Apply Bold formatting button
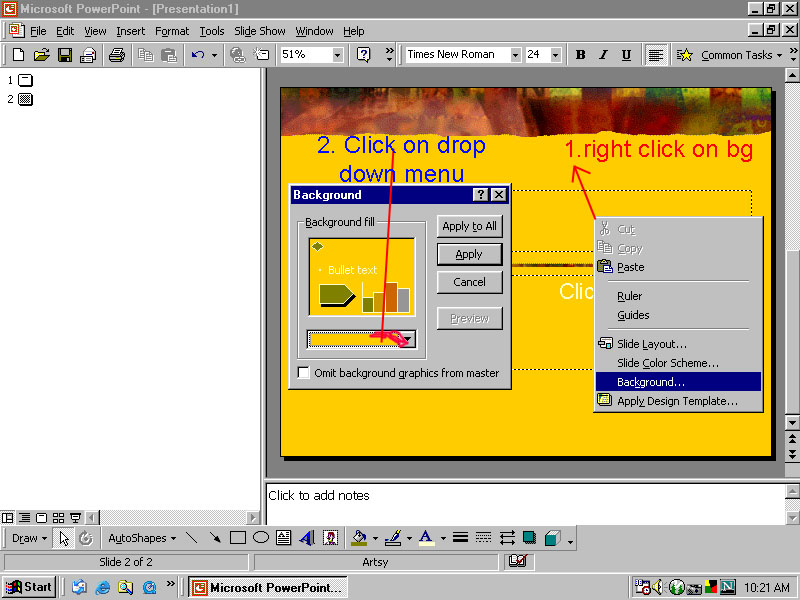This screenshot has width=800, height=600. [x=580, y=55]
